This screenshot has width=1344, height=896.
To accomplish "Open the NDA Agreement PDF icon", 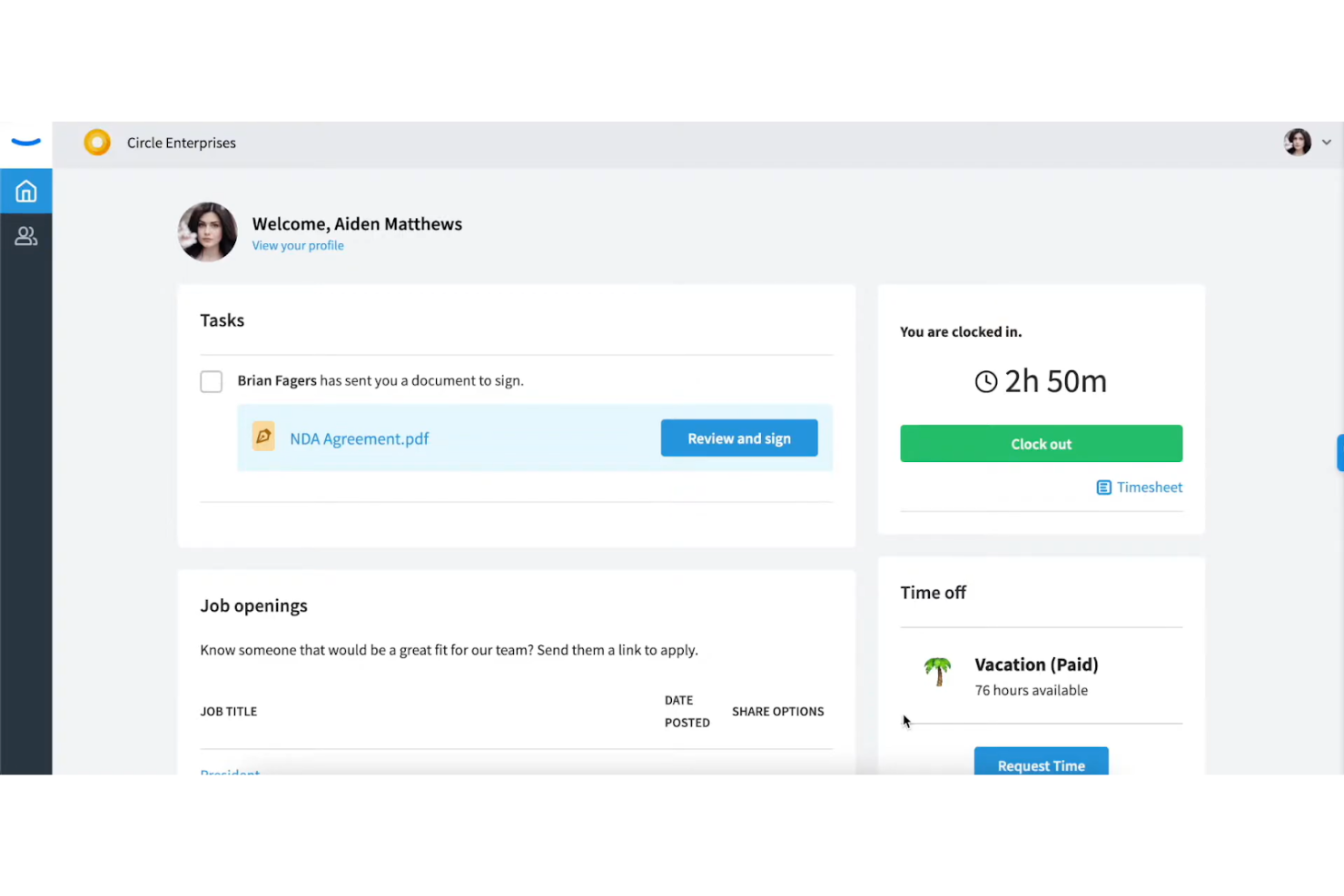I will point(263,437).
